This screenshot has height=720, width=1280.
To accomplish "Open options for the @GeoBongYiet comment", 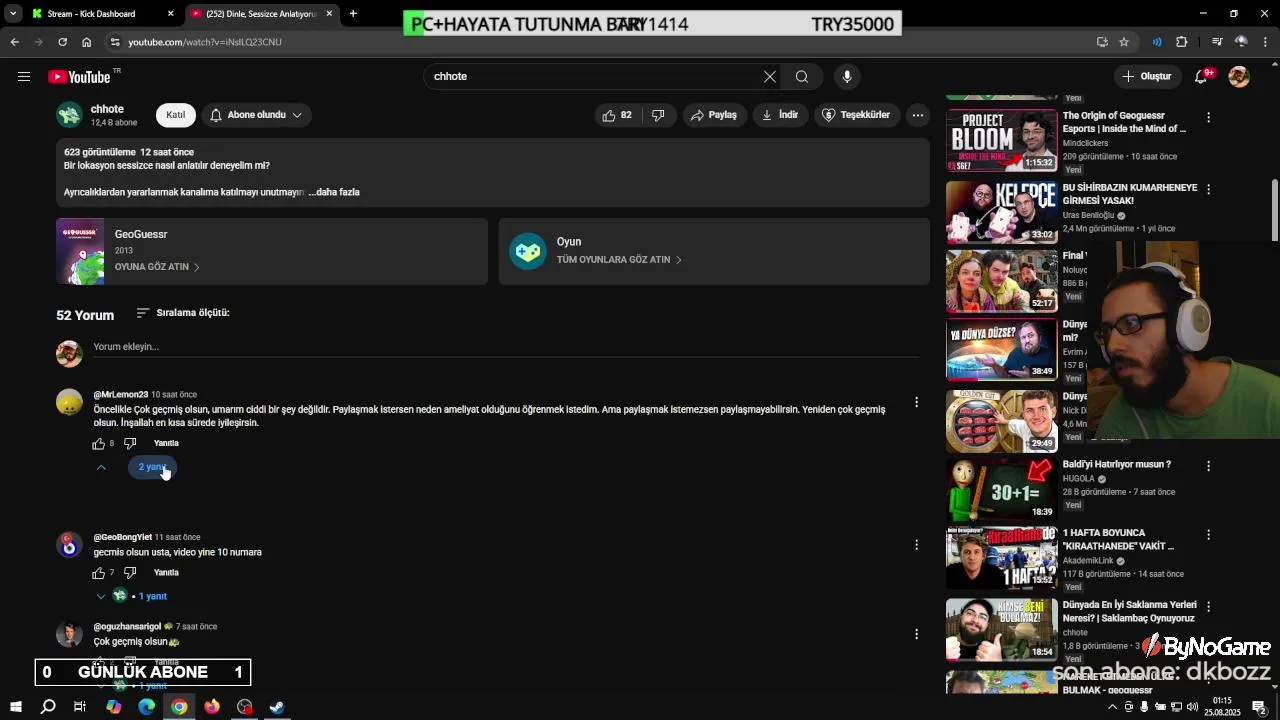I will (x=916, y=545).
